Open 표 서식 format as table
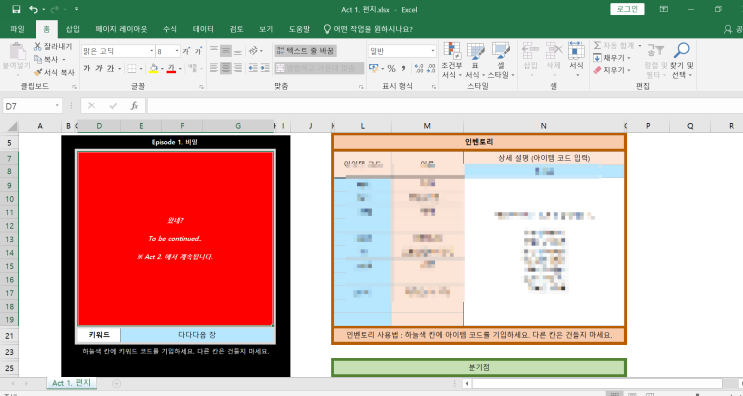The height and width of the screenshot is (396, 743). (x=475, y=61)
